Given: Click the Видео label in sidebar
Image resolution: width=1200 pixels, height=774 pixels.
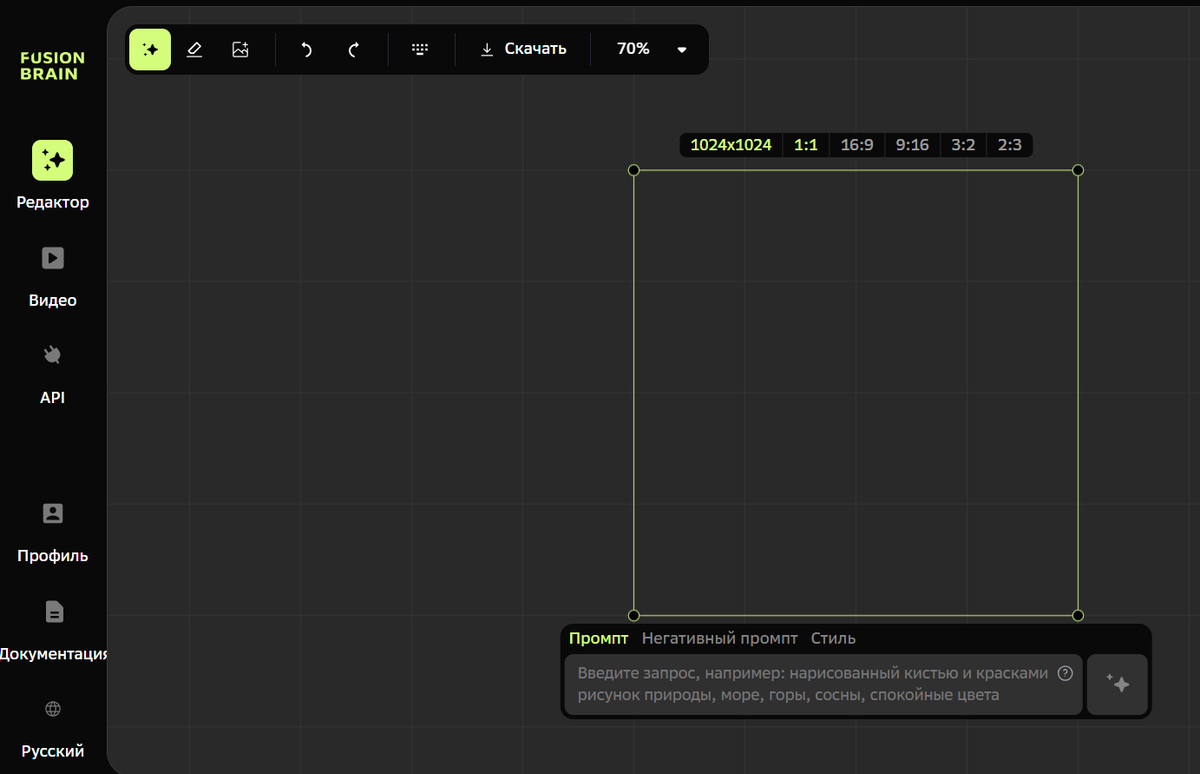Looking at the screenshot, I should (x=53, y=300).
